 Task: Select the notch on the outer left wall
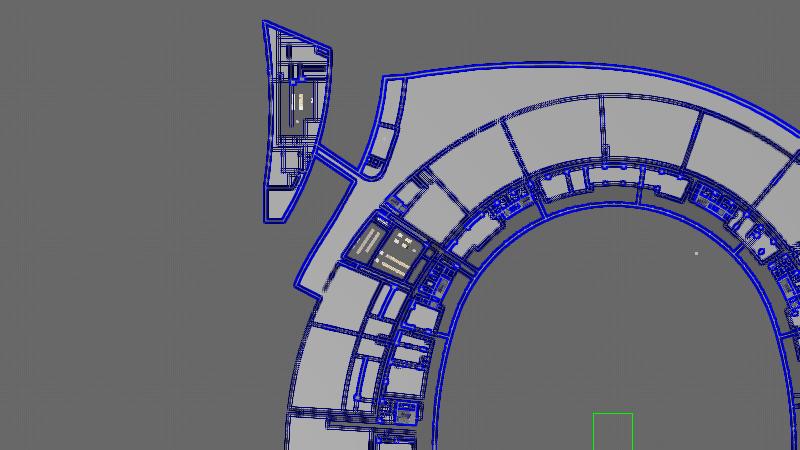[320, 291]
